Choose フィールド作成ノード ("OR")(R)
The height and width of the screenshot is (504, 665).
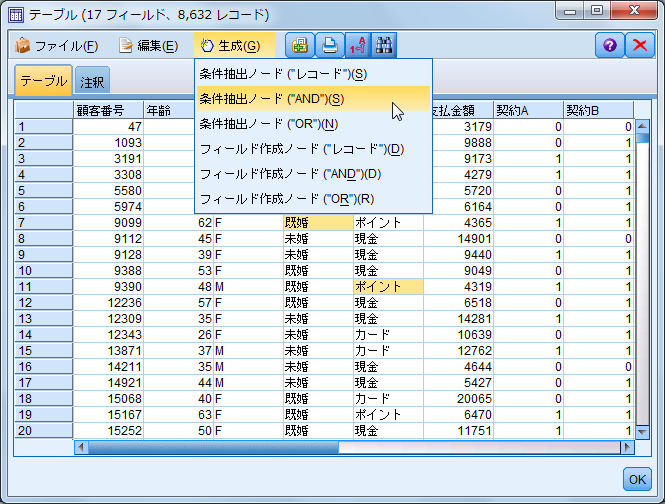point(313,199)
